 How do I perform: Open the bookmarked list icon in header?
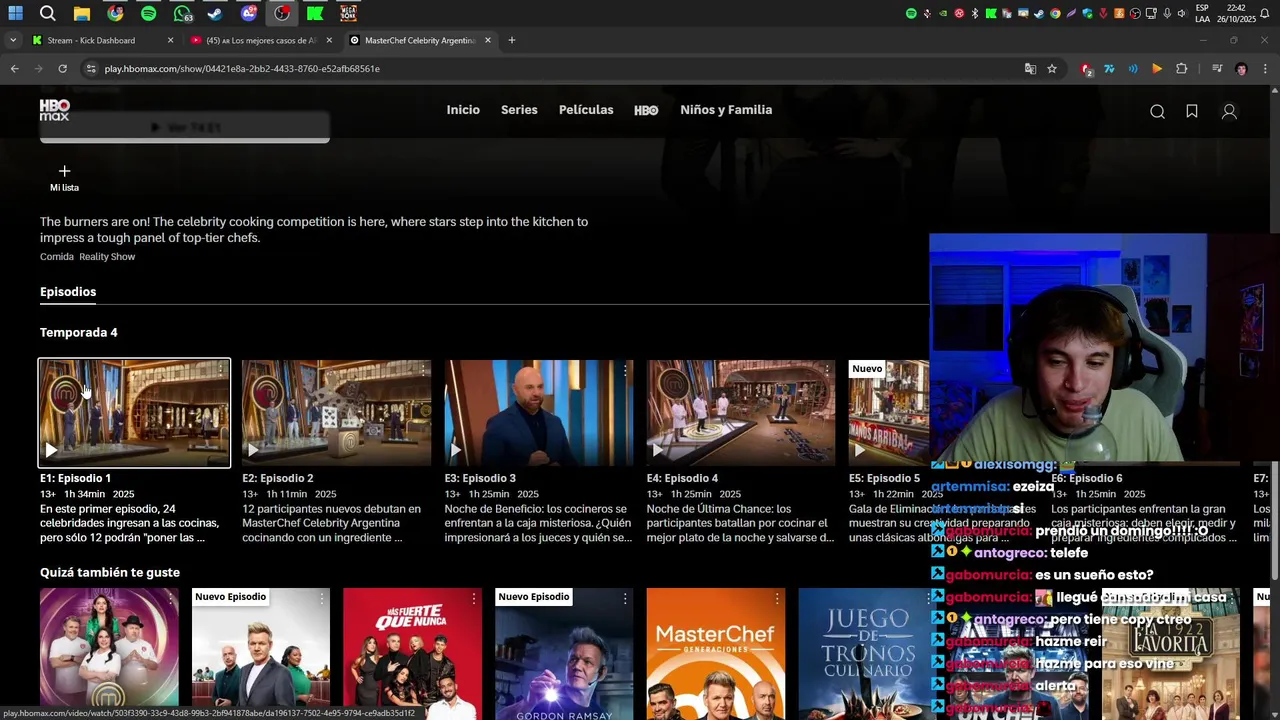pos(1192,112)
